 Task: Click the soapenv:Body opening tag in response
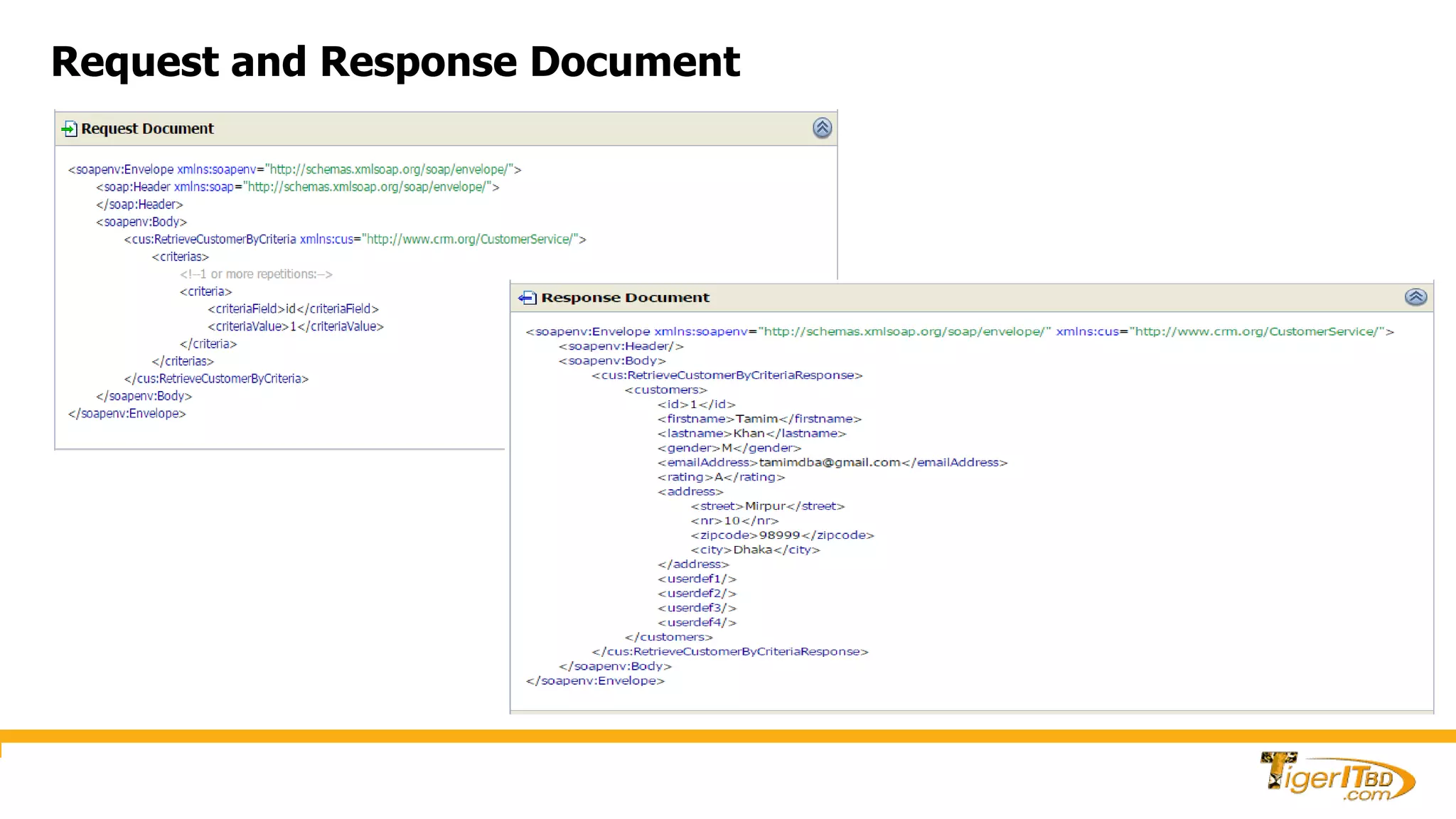click(612, 361)
